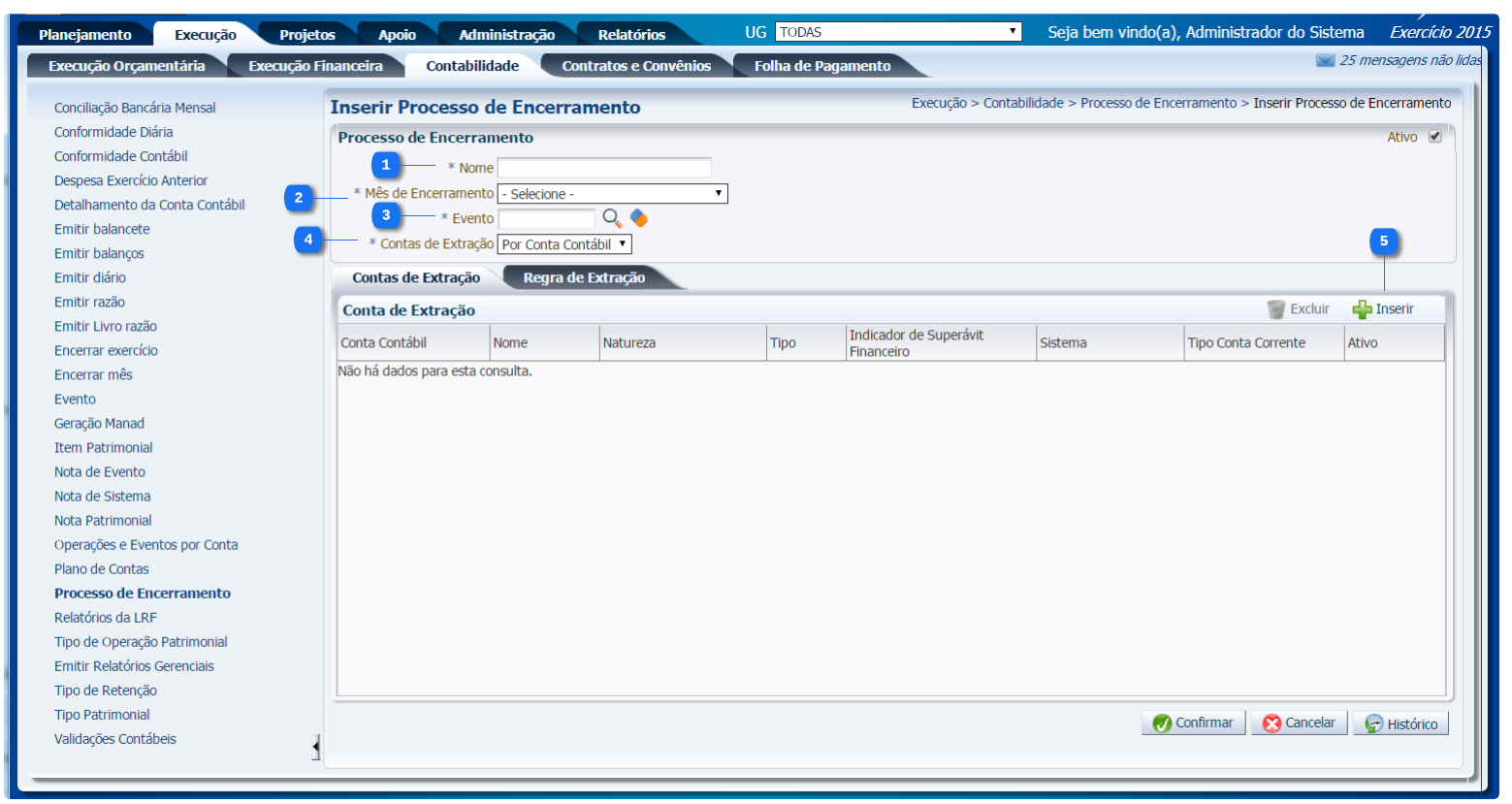Viewport: 1512px width, 804px height.
Task: Click the red X Cancelar button
Action: click(1299, 724)
